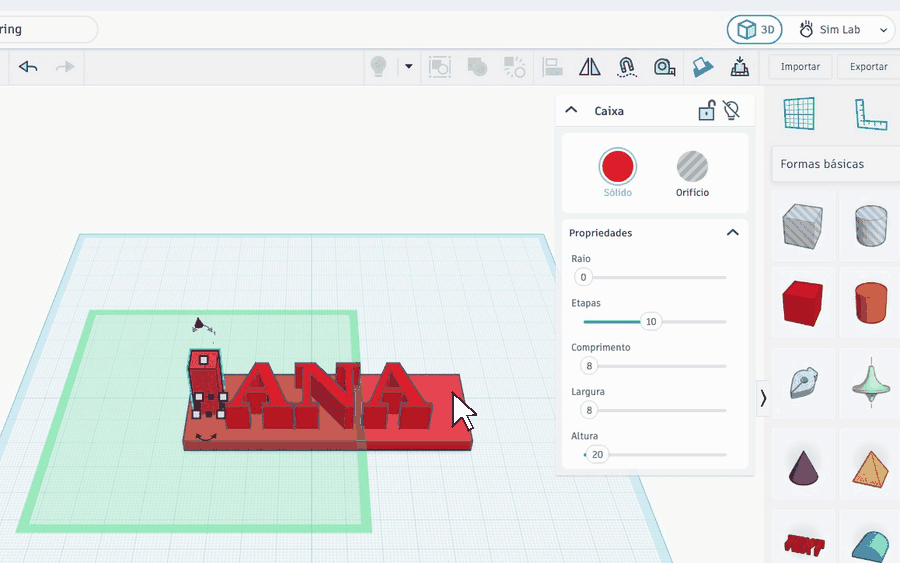Screen dimensions: 900x563
Task: Select the Mirror tool icon
Action: coord(589,67)
